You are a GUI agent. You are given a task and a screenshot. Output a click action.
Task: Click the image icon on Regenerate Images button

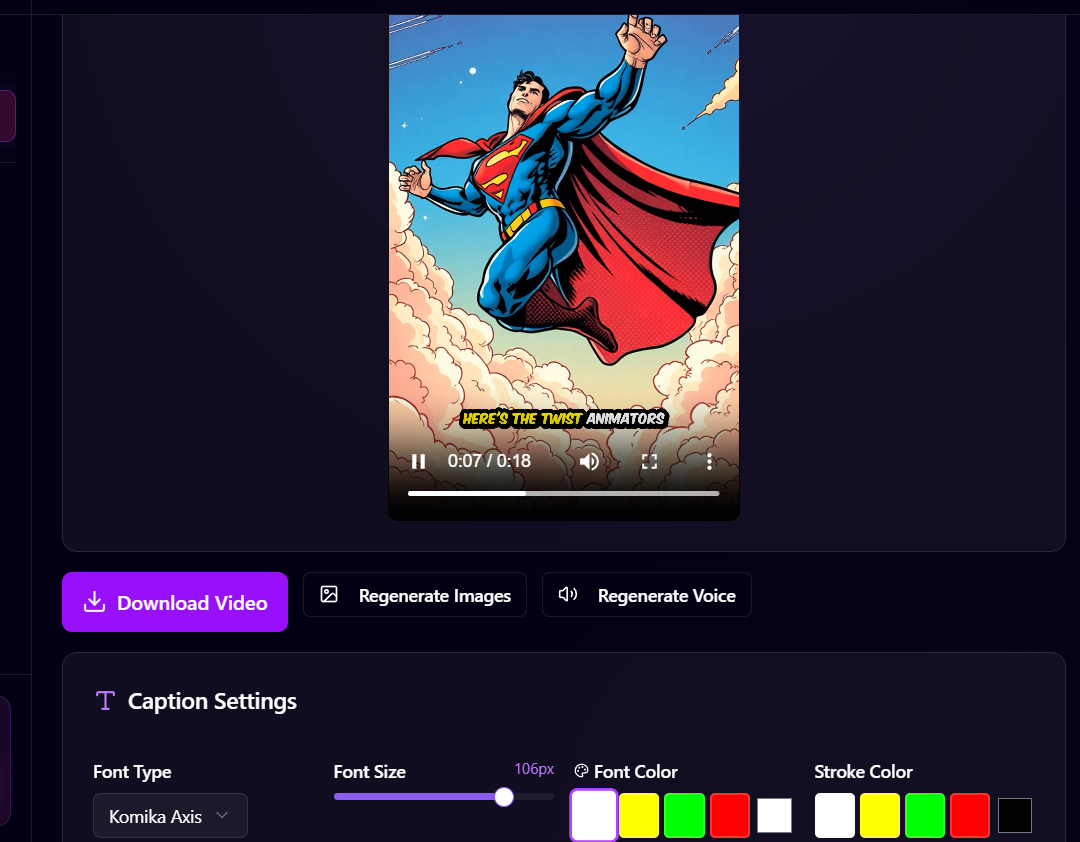pos(329,594)
